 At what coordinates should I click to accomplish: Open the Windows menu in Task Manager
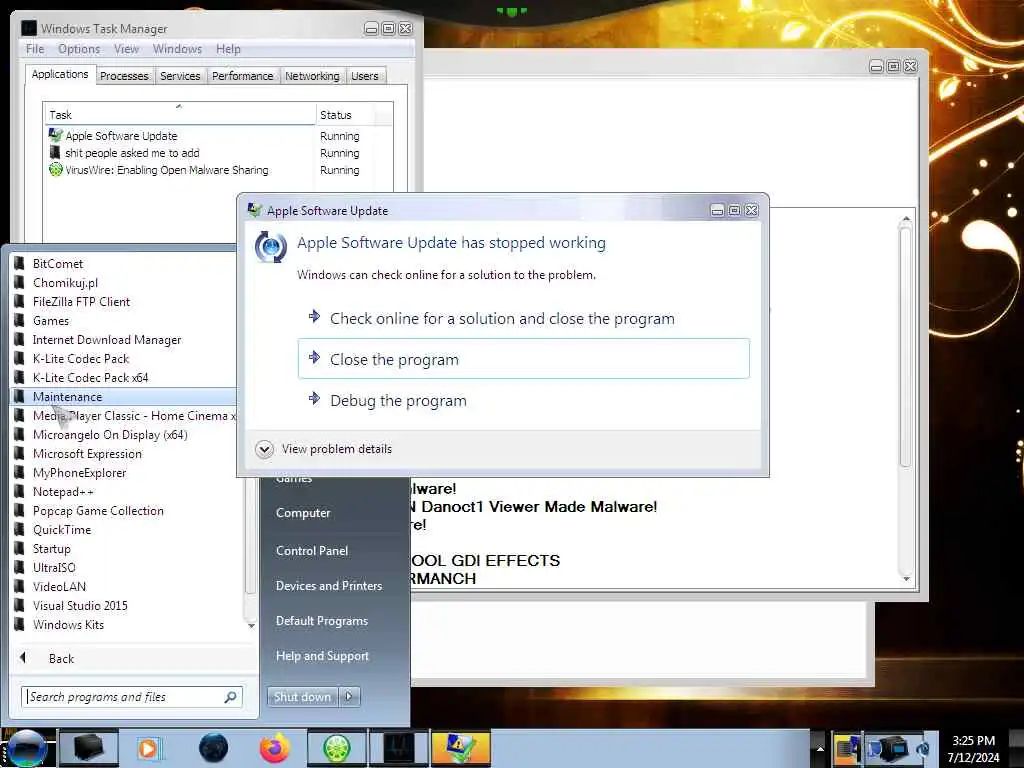point(177,49)
